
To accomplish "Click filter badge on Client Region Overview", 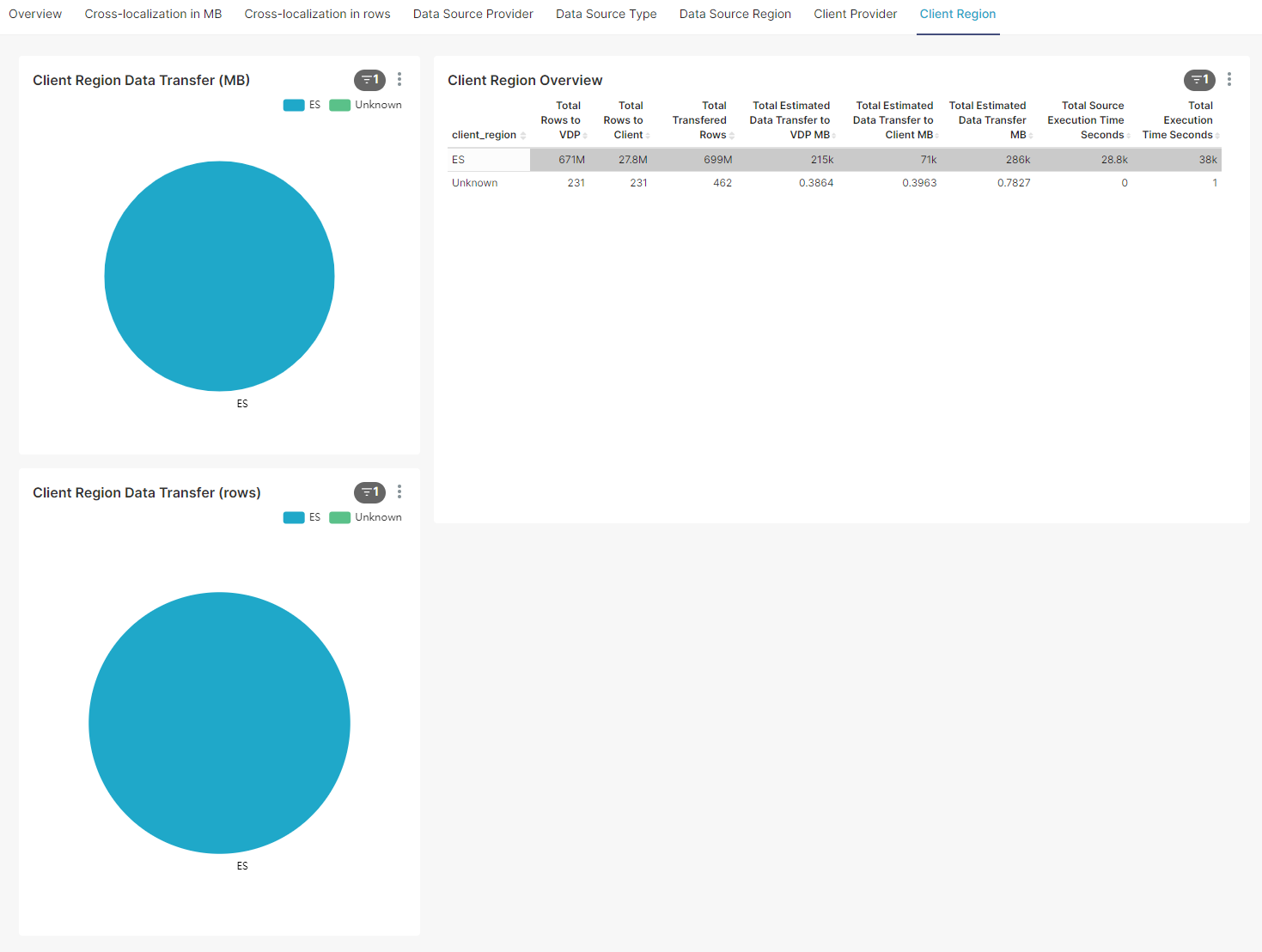I will 1199,80.
